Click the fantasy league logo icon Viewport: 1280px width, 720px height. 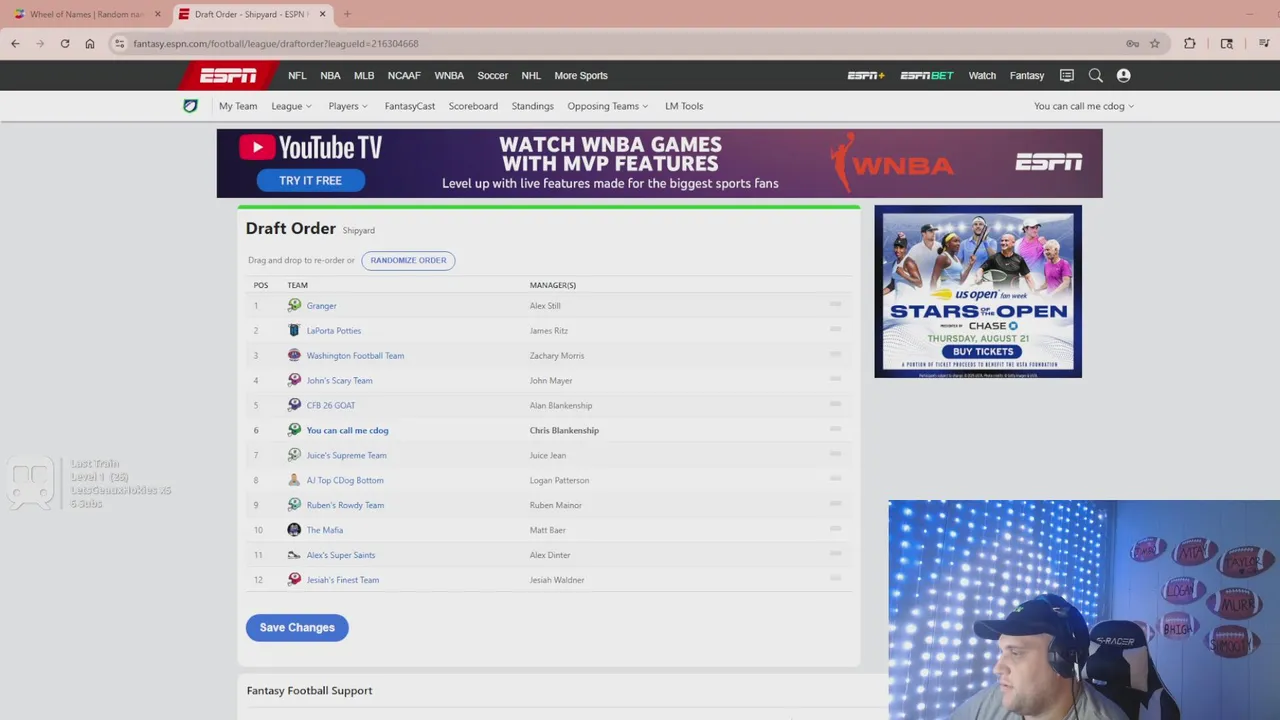tap(190, 106)
